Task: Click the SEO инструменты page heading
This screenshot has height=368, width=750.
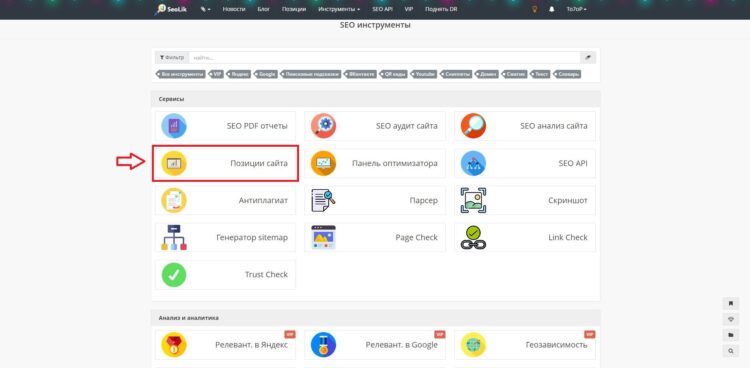Action: pos(375,25)
